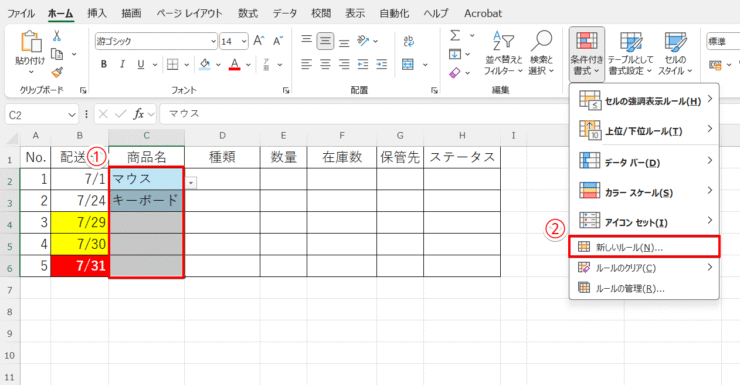Expand the Fill Color dropdown arrow
This screenshot has height=385, width=740.
[x=218, y=65]
